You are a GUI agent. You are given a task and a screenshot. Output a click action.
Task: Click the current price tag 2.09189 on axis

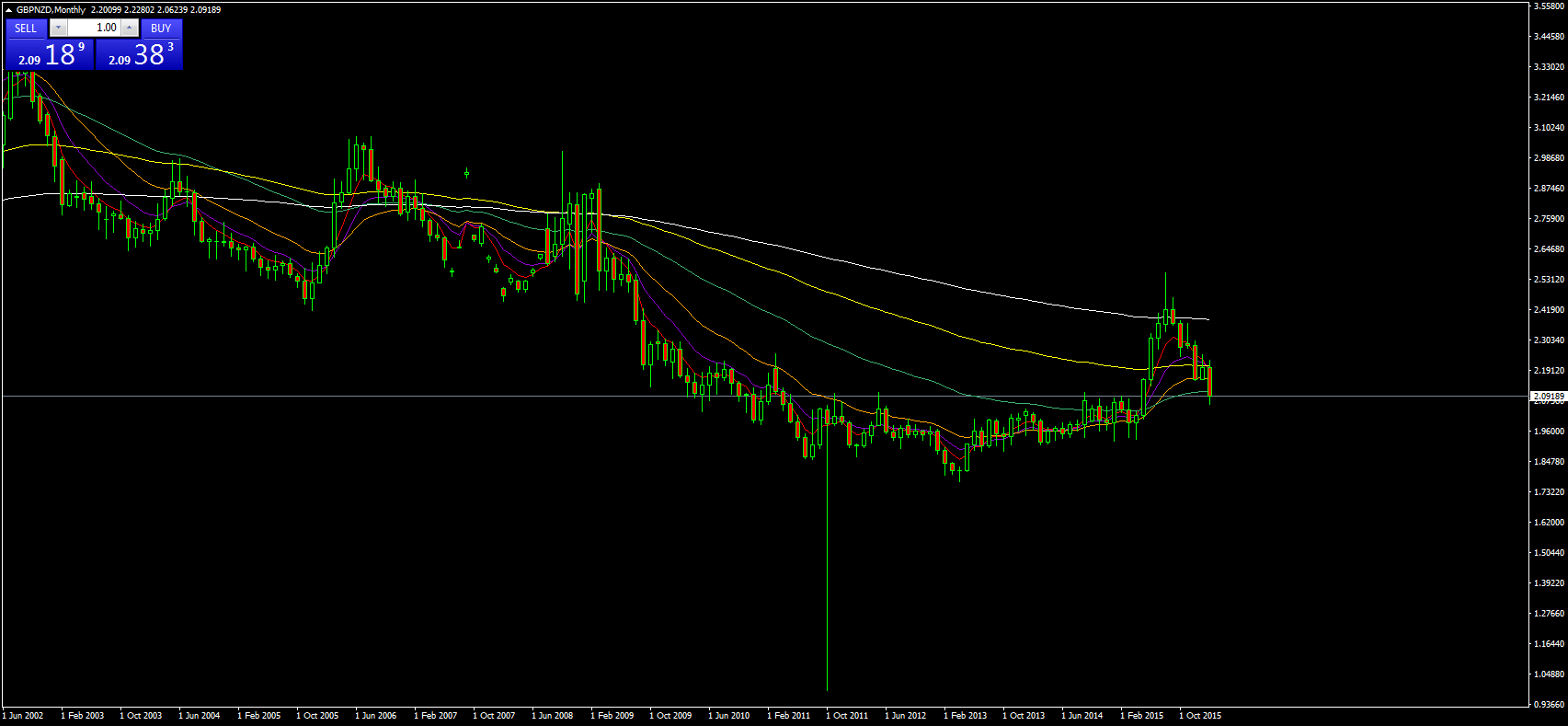pos(1548,397)
